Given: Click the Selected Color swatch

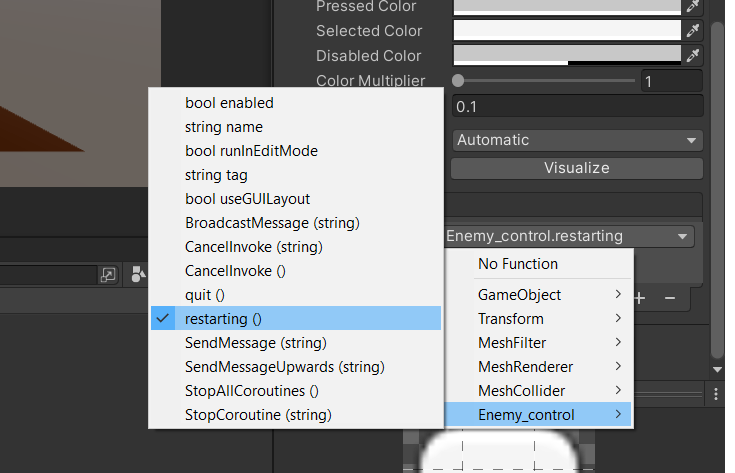Looking at the screenshot, I should (567, 30).
